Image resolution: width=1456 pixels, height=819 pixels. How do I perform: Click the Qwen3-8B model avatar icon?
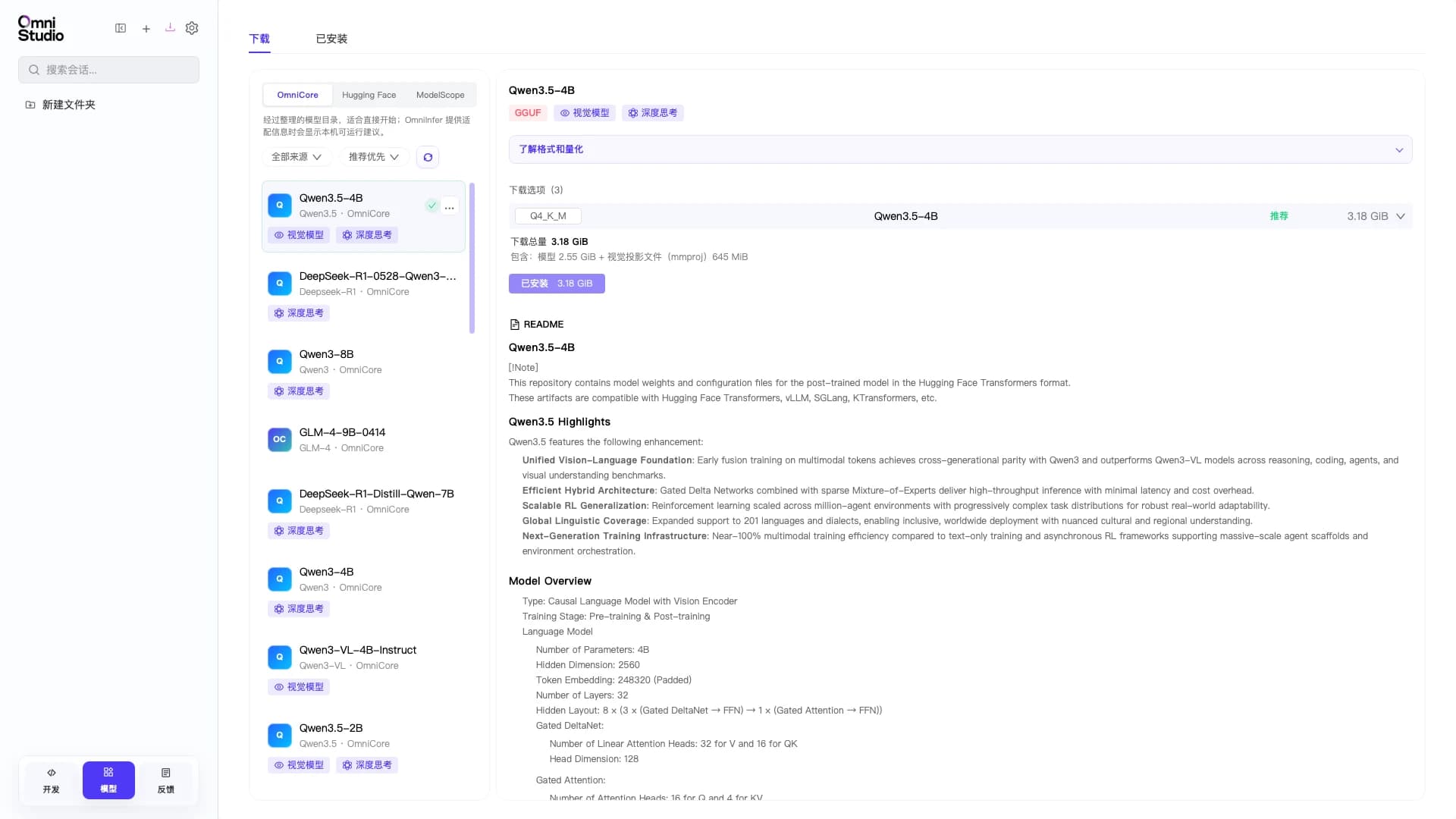click(x=280, y=362)
